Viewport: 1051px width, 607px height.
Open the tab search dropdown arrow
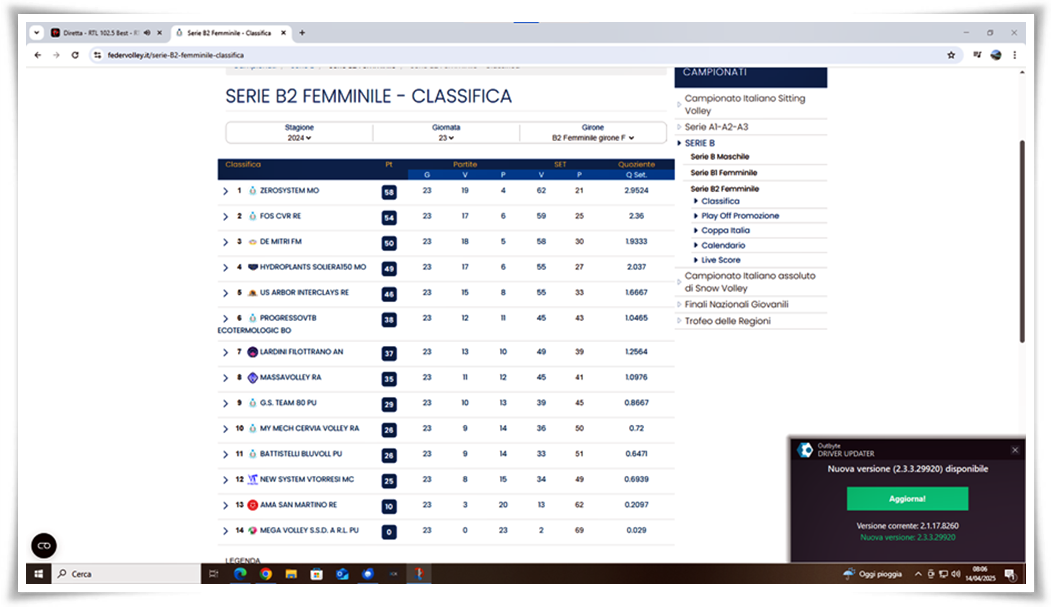36,32
